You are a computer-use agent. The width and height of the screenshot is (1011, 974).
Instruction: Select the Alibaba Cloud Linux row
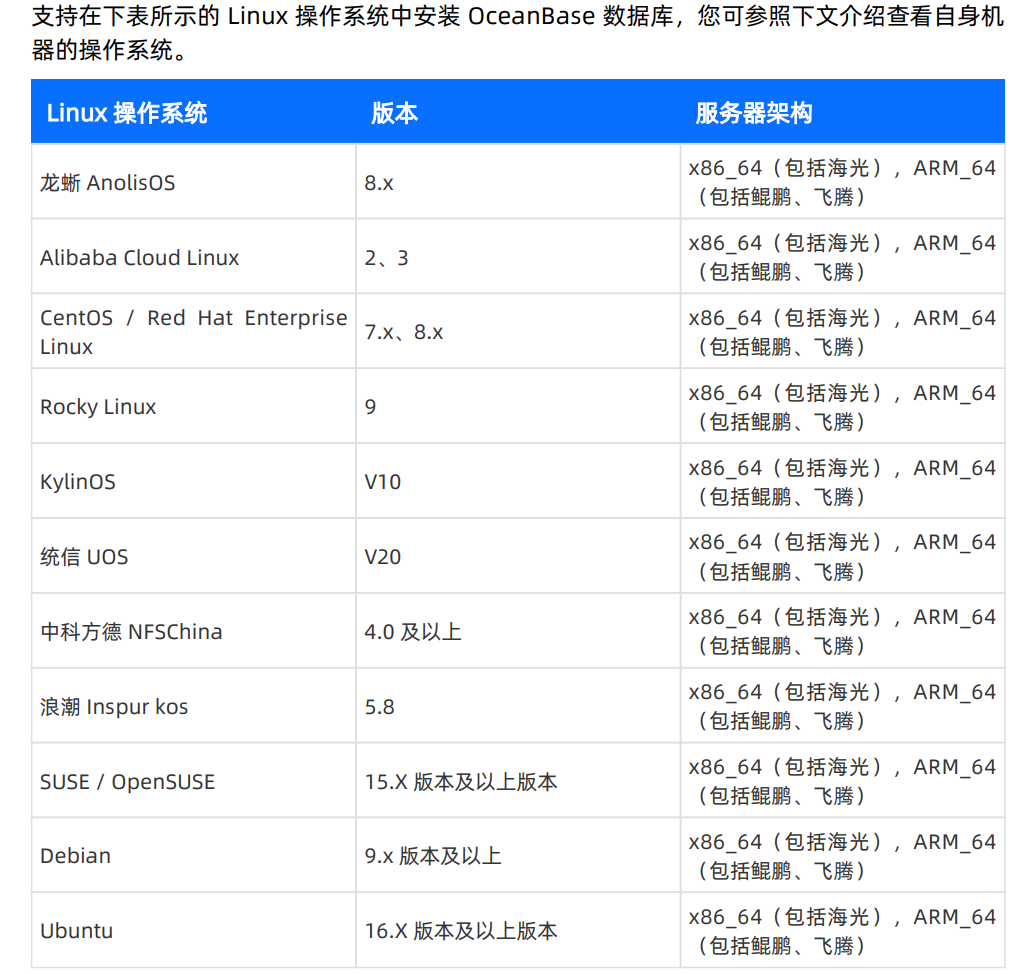pyautogui.click(x=139, y=257)
